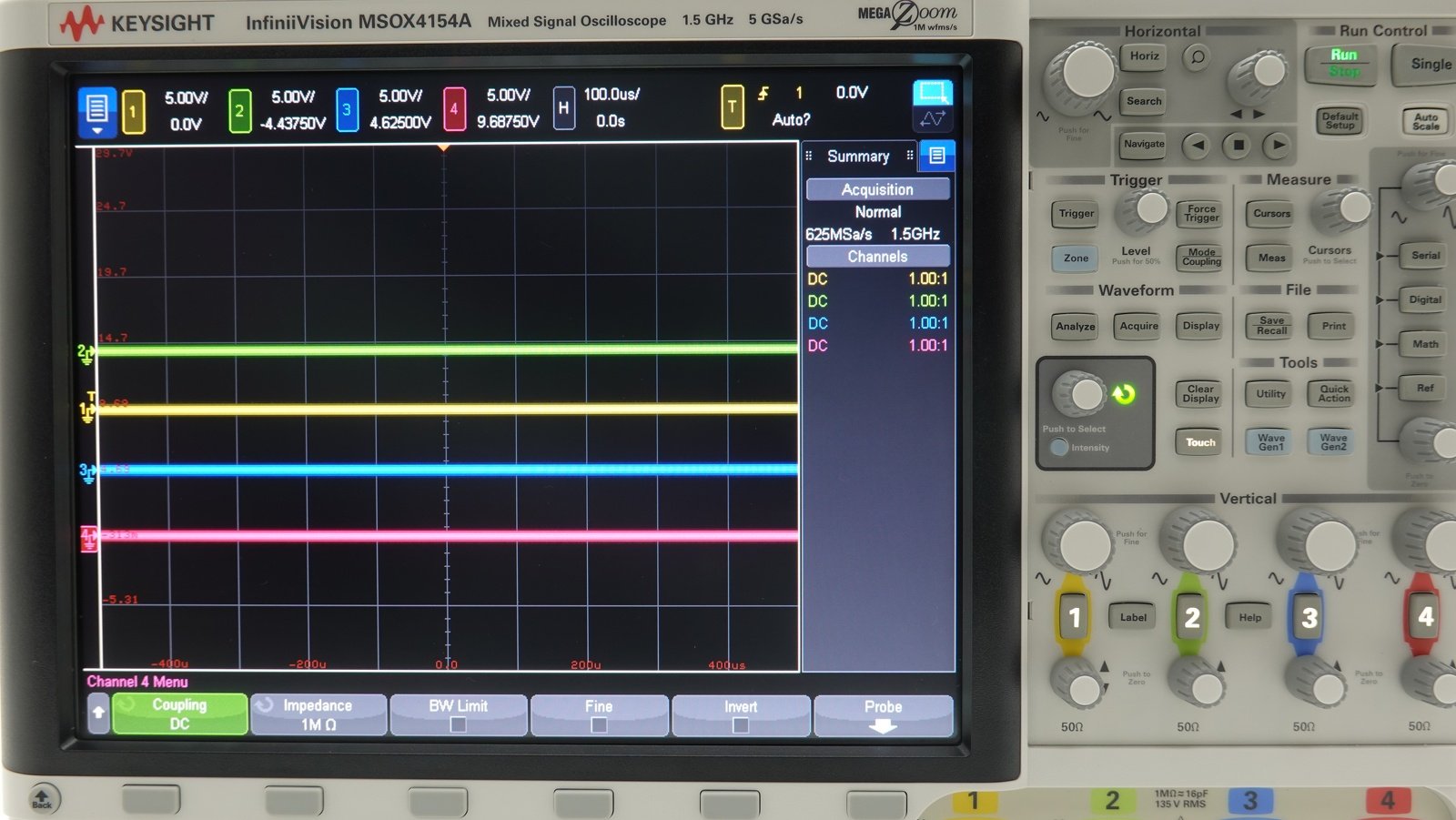Click the green rotate arrow entry knob indicator

coord(1124,393)
